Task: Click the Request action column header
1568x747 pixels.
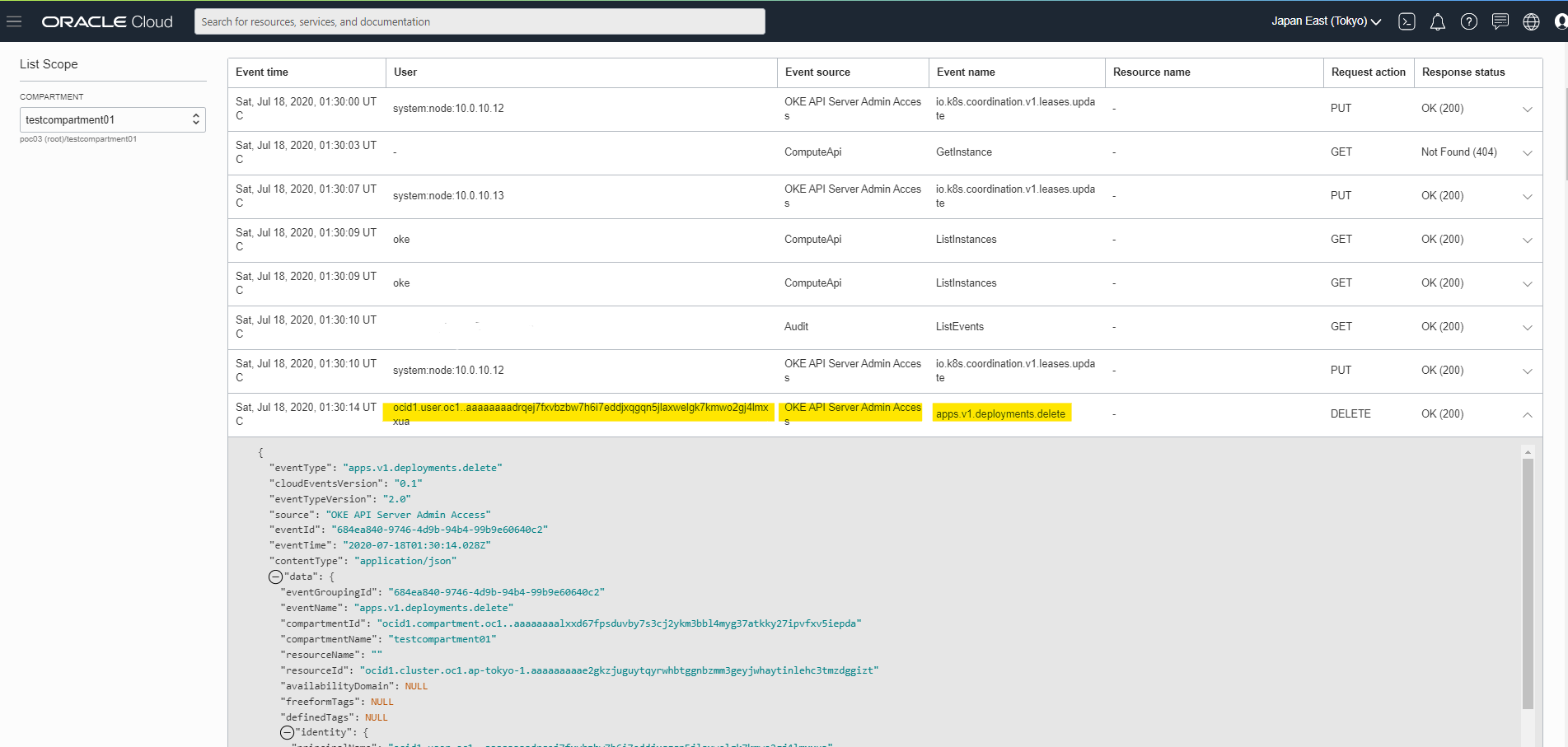Action: 1368,72
